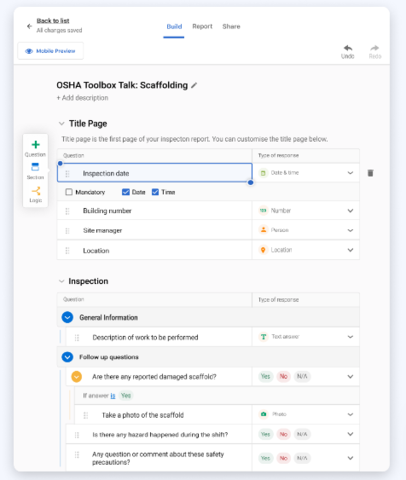Uncheck the Time checkbox
Screen dimensions: 406x480
tap(155, 192)
